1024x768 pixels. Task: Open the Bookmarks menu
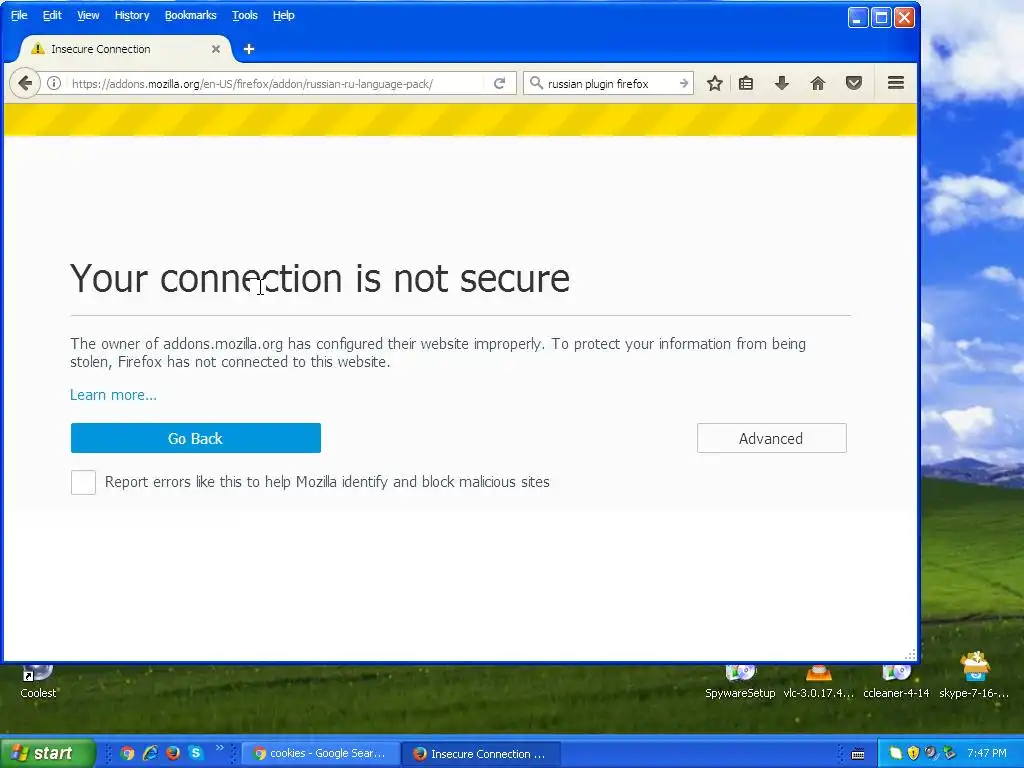[190, 15]
